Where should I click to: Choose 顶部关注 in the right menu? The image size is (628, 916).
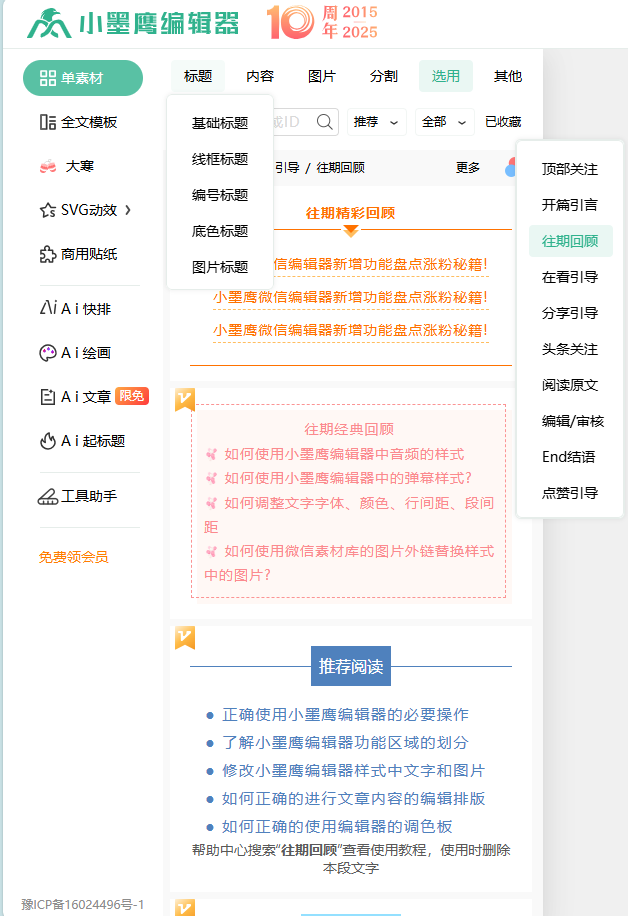coord(570,169)
